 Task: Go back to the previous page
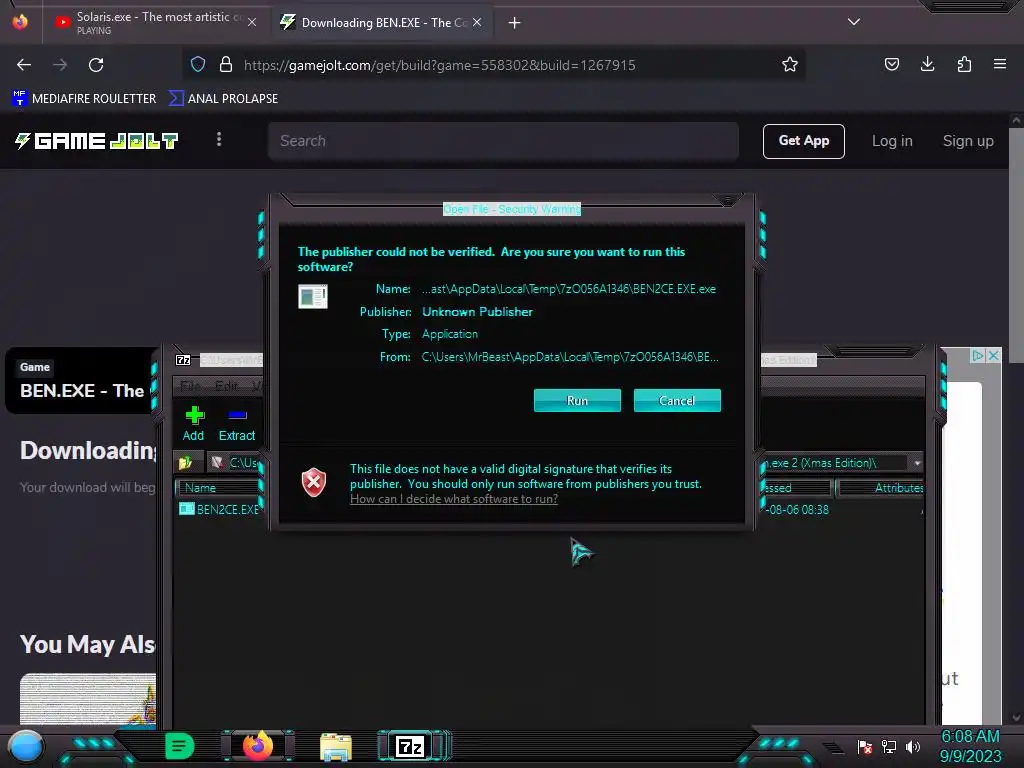point(24,65)
